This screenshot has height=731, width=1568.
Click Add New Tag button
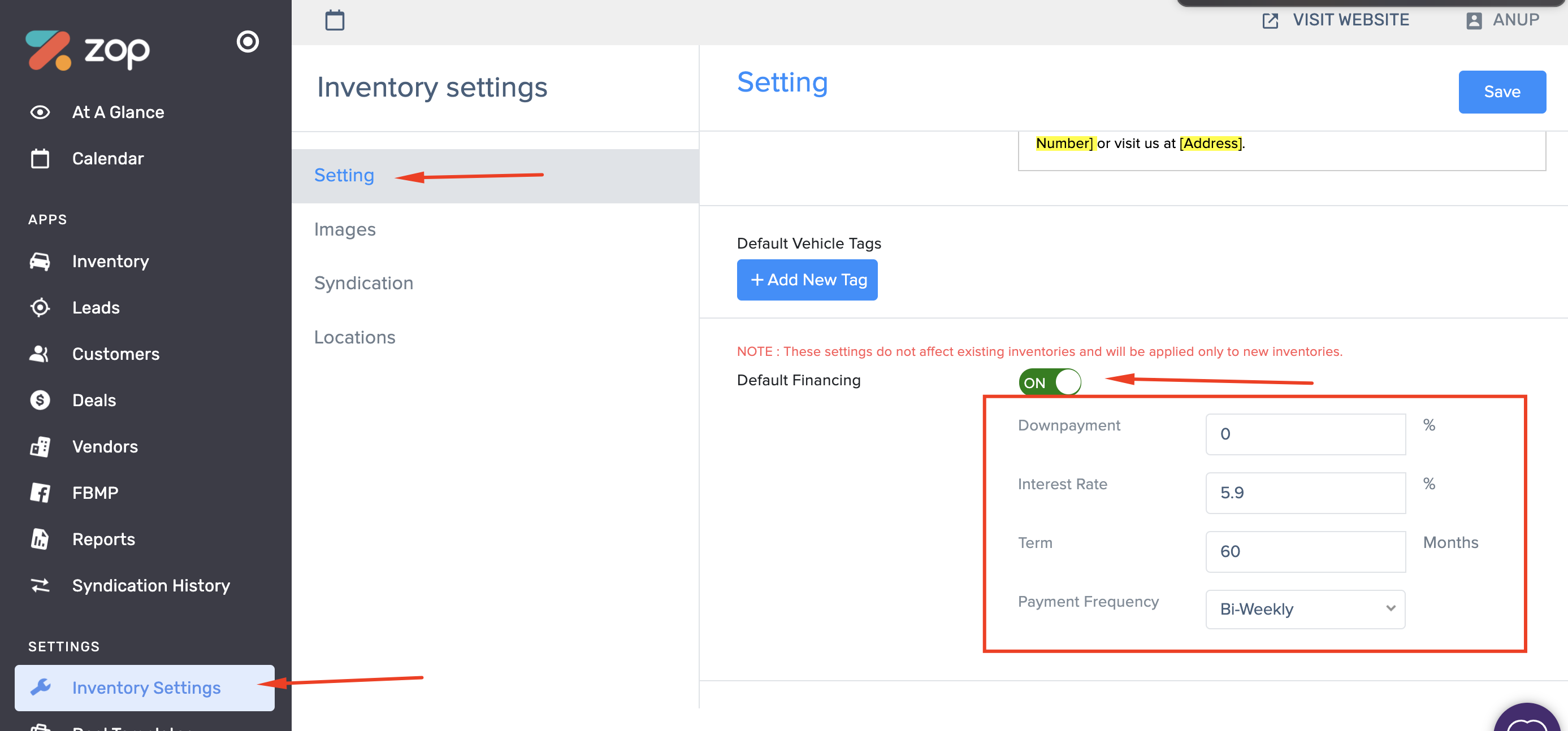click(807, 280)
